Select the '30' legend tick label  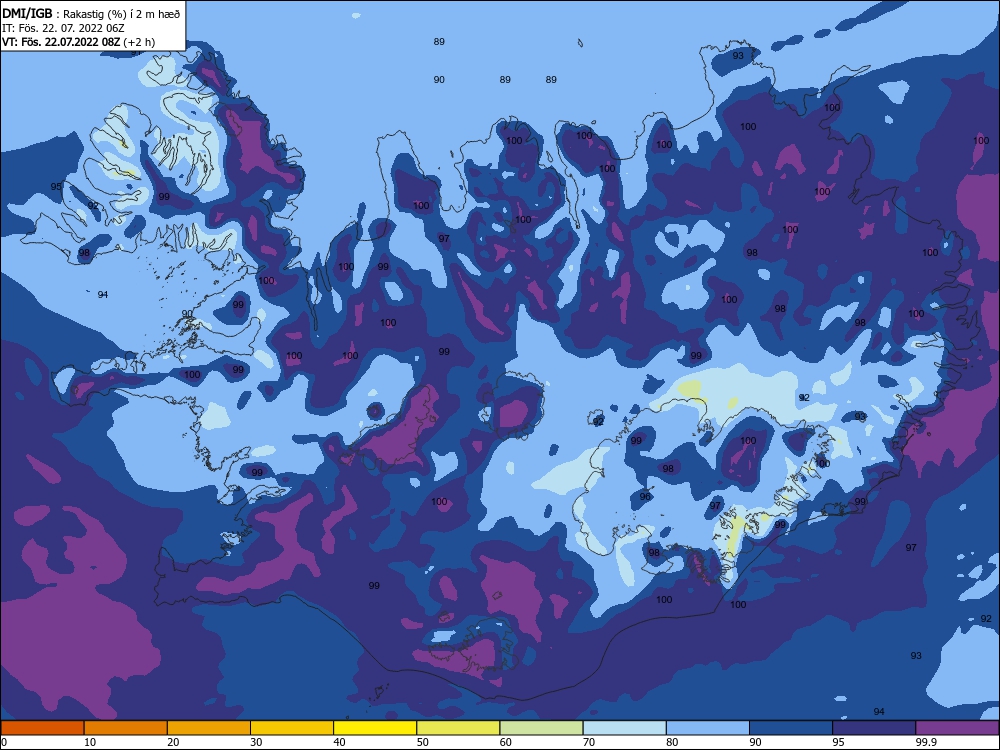point(256,742)
